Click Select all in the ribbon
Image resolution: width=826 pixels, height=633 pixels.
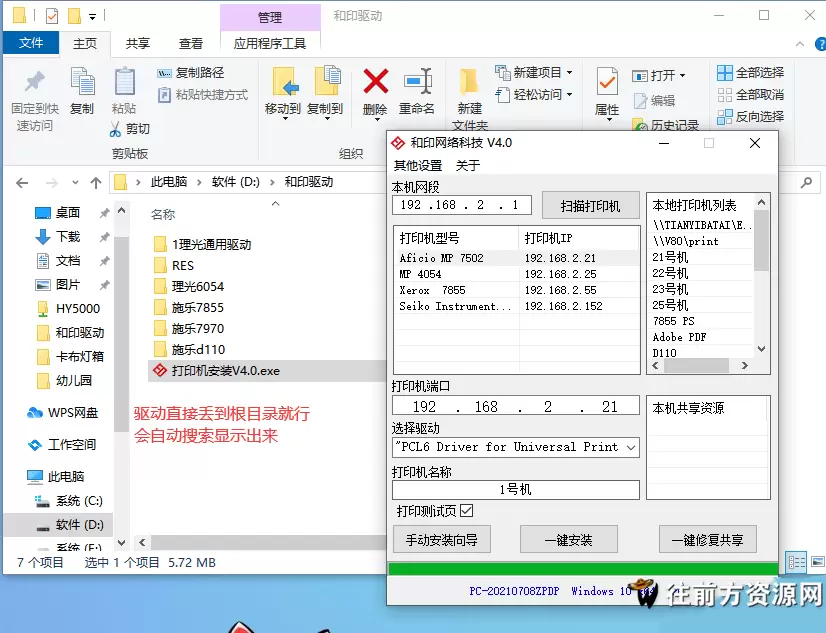[751, 73]
